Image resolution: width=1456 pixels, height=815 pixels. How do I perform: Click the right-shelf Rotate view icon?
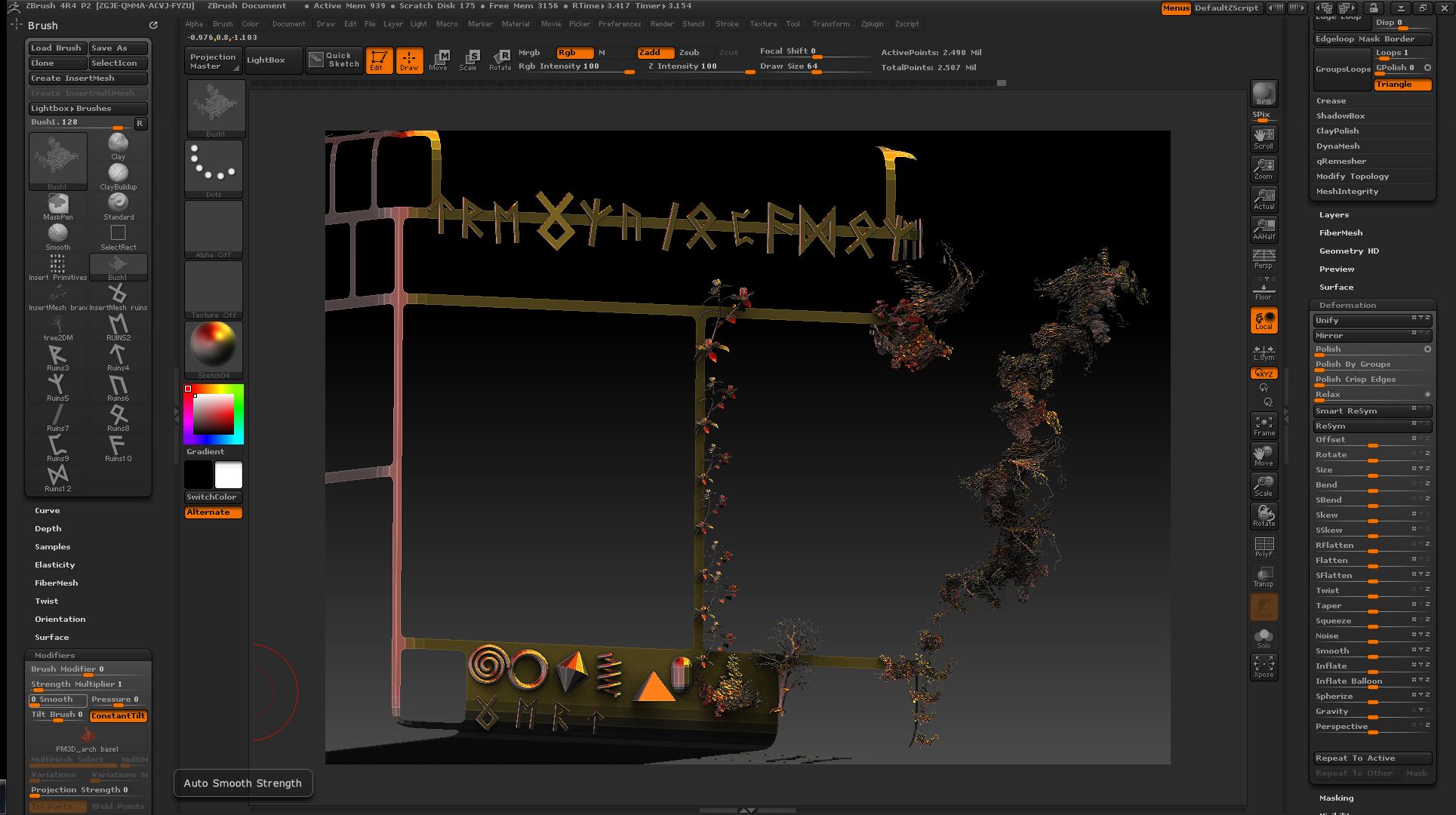(x=1264, y=516)
